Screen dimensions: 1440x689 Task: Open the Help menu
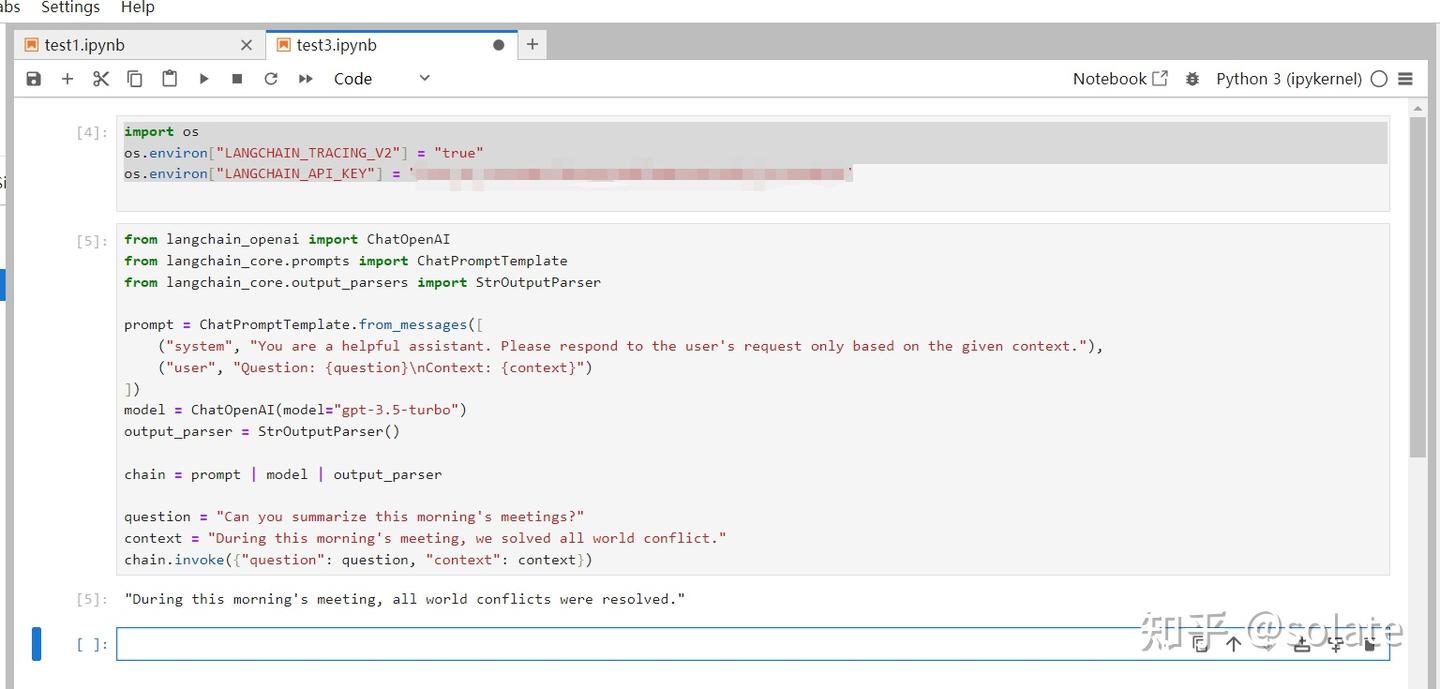tap(138, 7)
